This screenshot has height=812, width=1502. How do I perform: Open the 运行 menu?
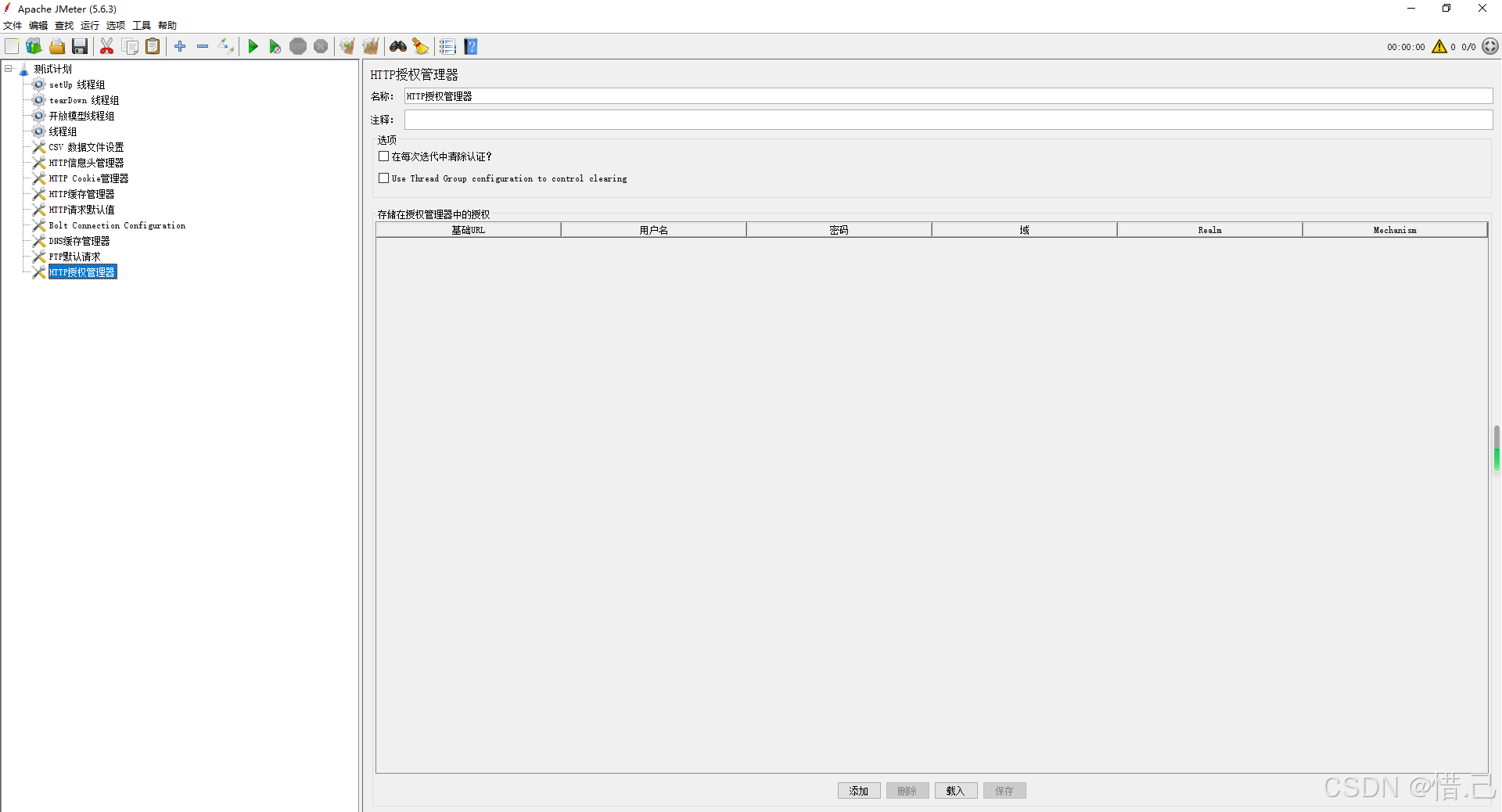click(90, 26)
